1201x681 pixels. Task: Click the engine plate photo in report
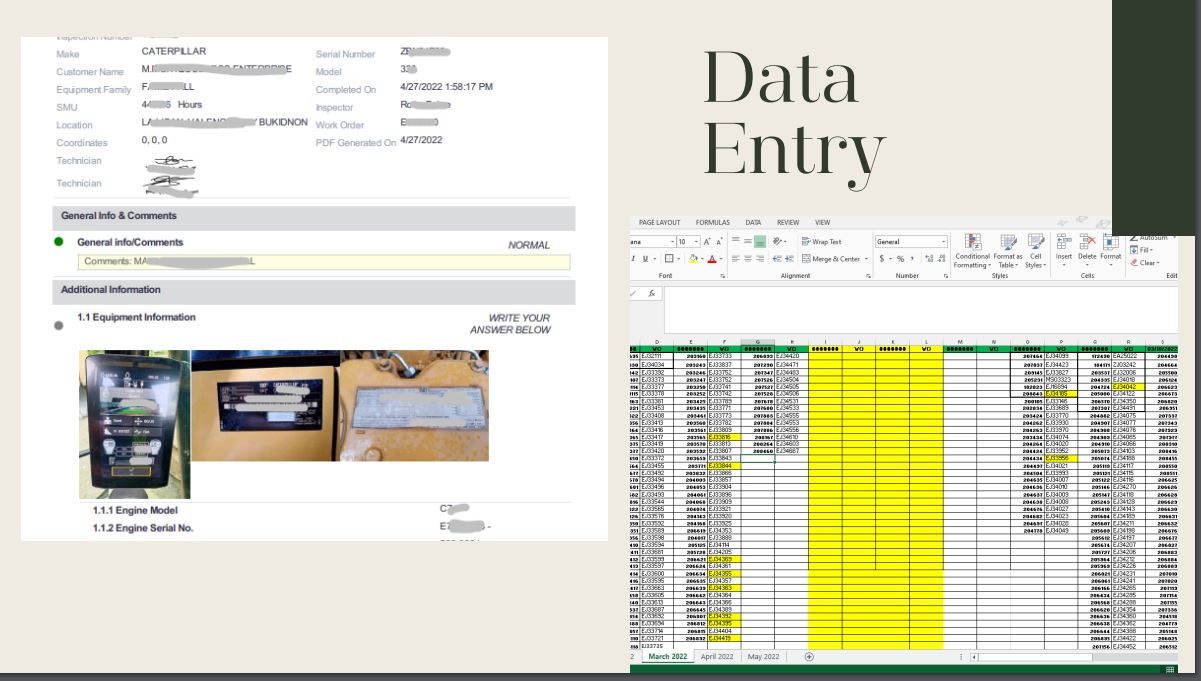[x=414, y=405]
